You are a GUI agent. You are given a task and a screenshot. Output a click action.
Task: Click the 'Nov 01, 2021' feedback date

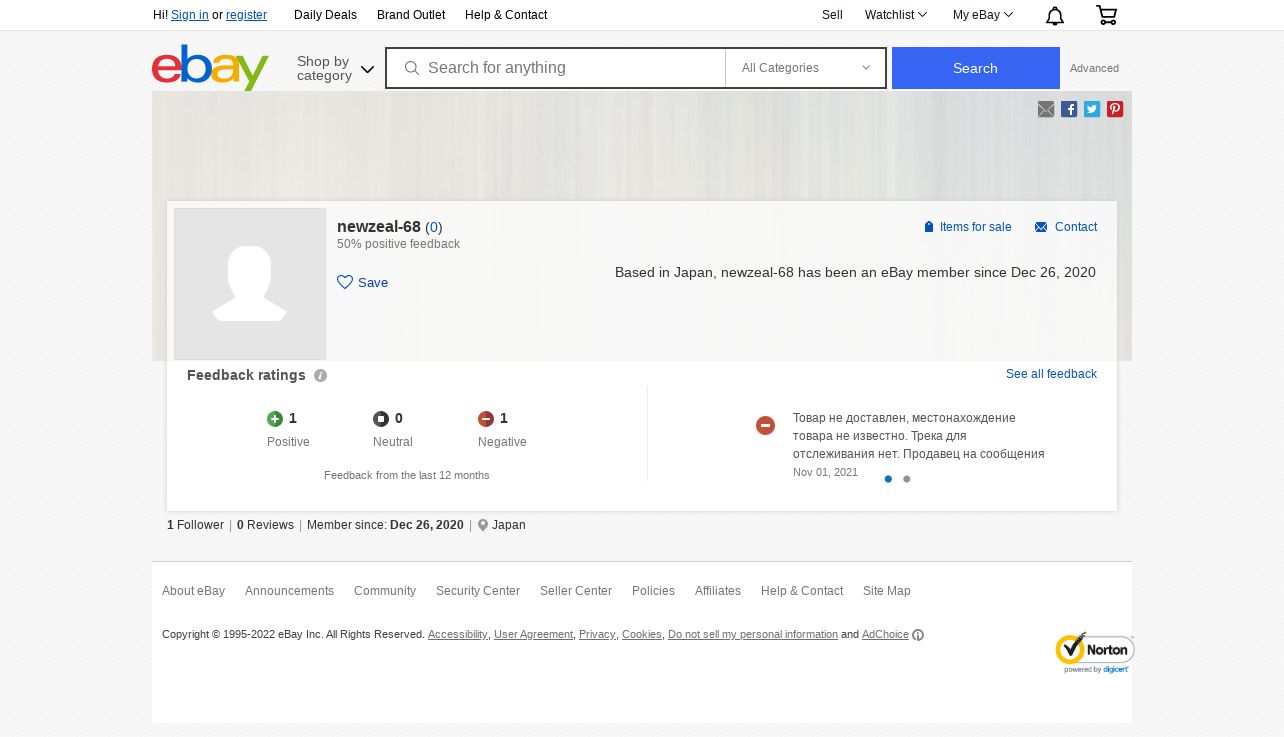pyautogui.click(x=825, y=472)
